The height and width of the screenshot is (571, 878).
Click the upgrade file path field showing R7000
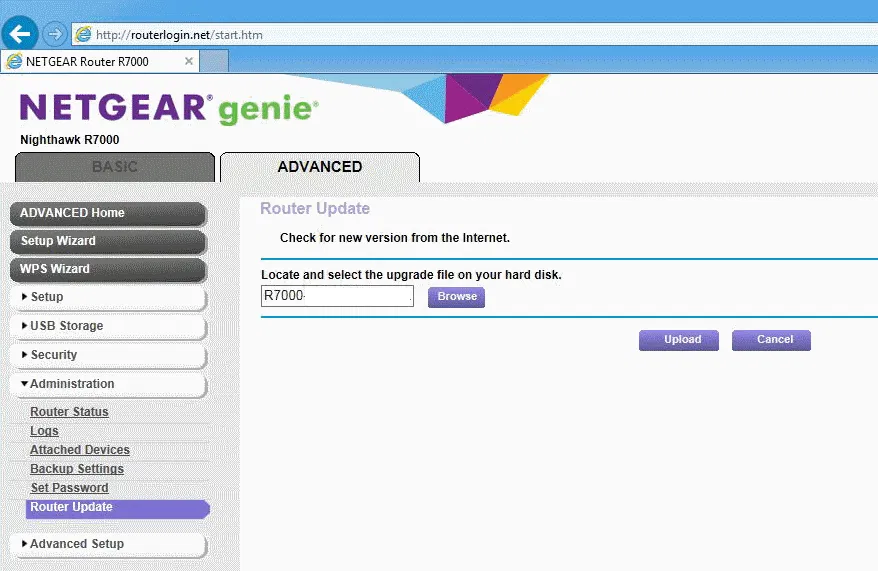[x=337, y=296]
